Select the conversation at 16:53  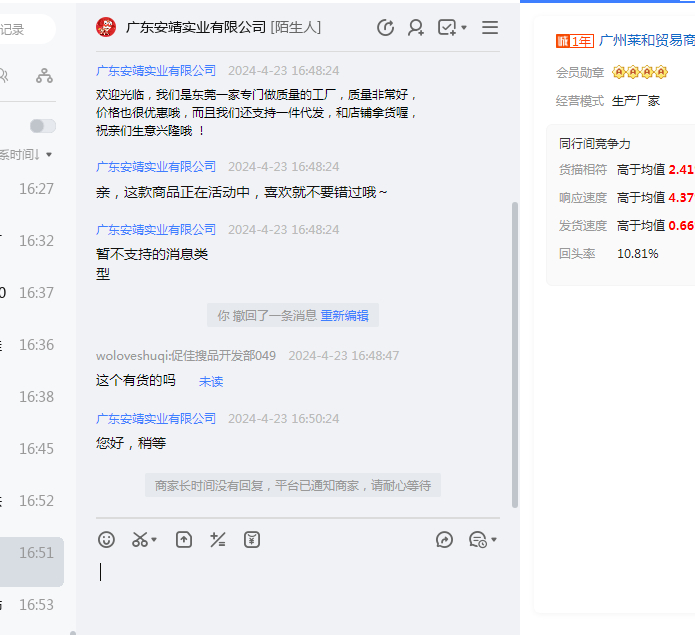(x=31, y=605)
